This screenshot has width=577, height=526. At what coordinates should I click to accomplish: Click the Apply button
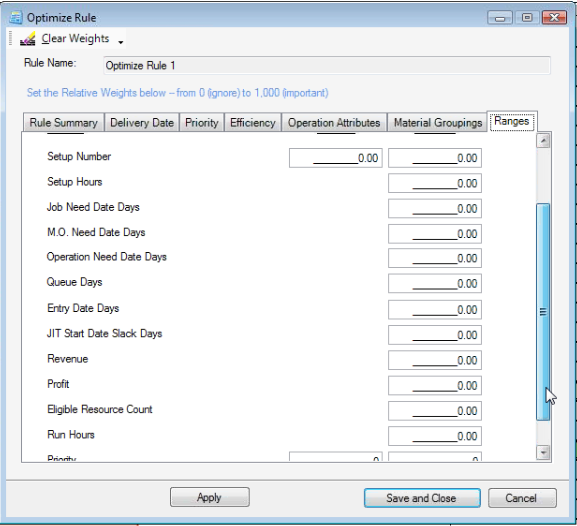point(210,497)
